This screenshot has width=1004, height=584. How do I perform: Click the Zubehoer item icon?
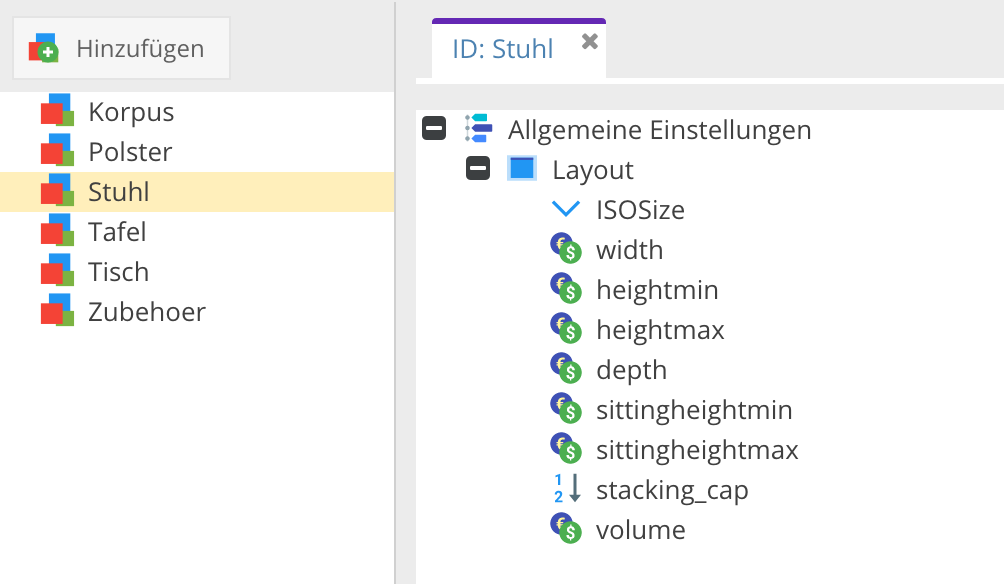[57, 311]
